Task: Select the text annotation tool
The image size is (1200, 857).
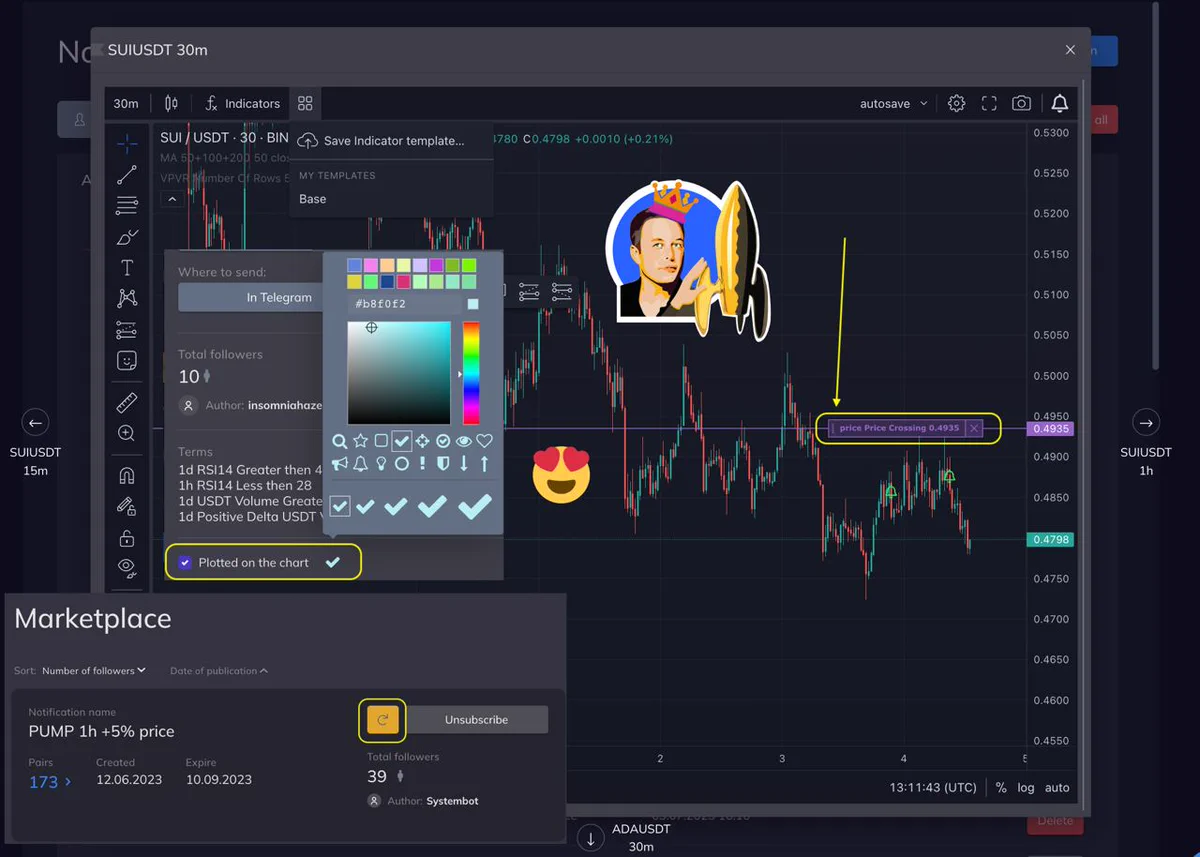Action: [127, 268]
